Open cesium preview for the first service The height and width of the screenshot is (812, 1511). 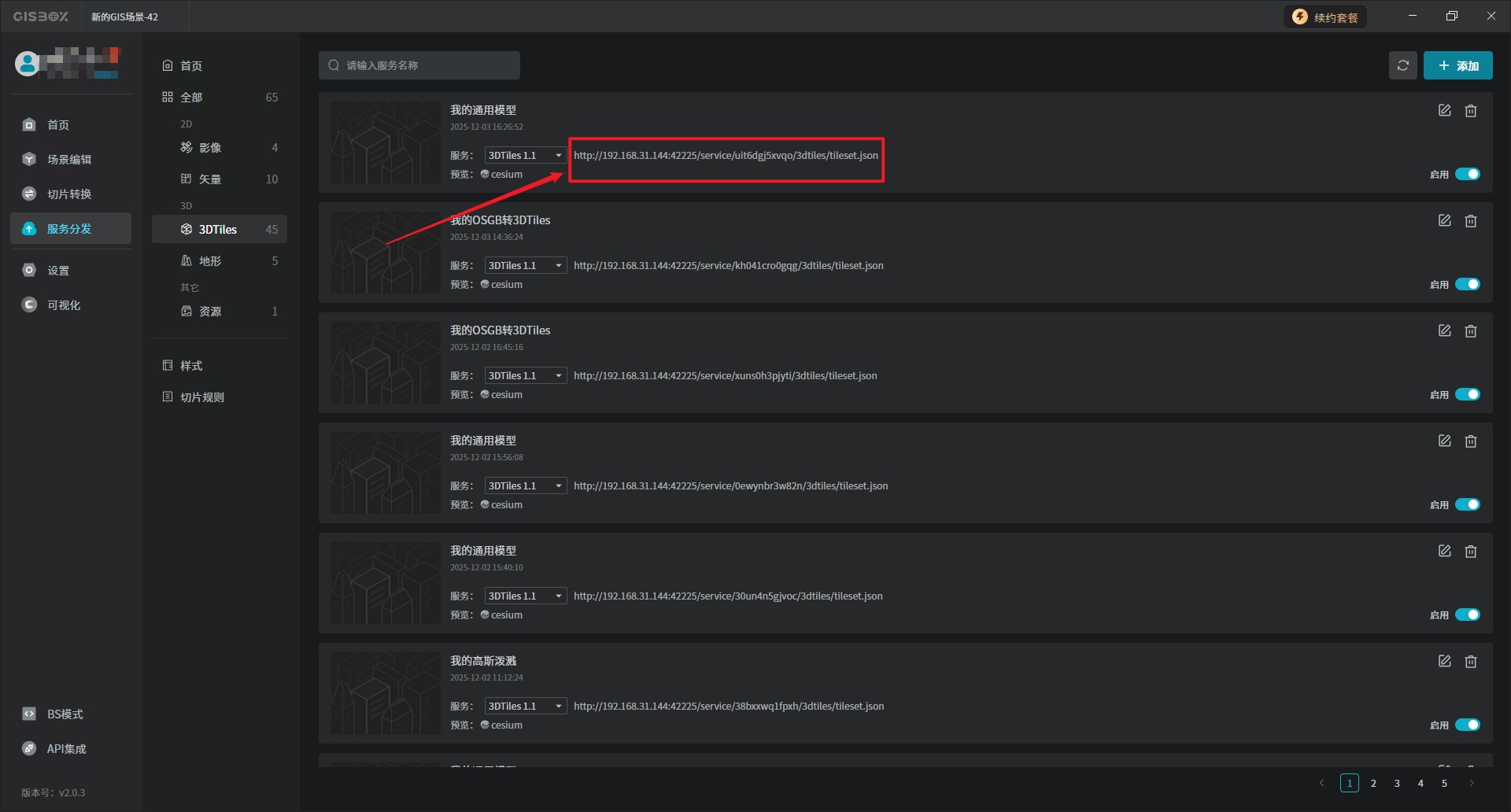505,175
